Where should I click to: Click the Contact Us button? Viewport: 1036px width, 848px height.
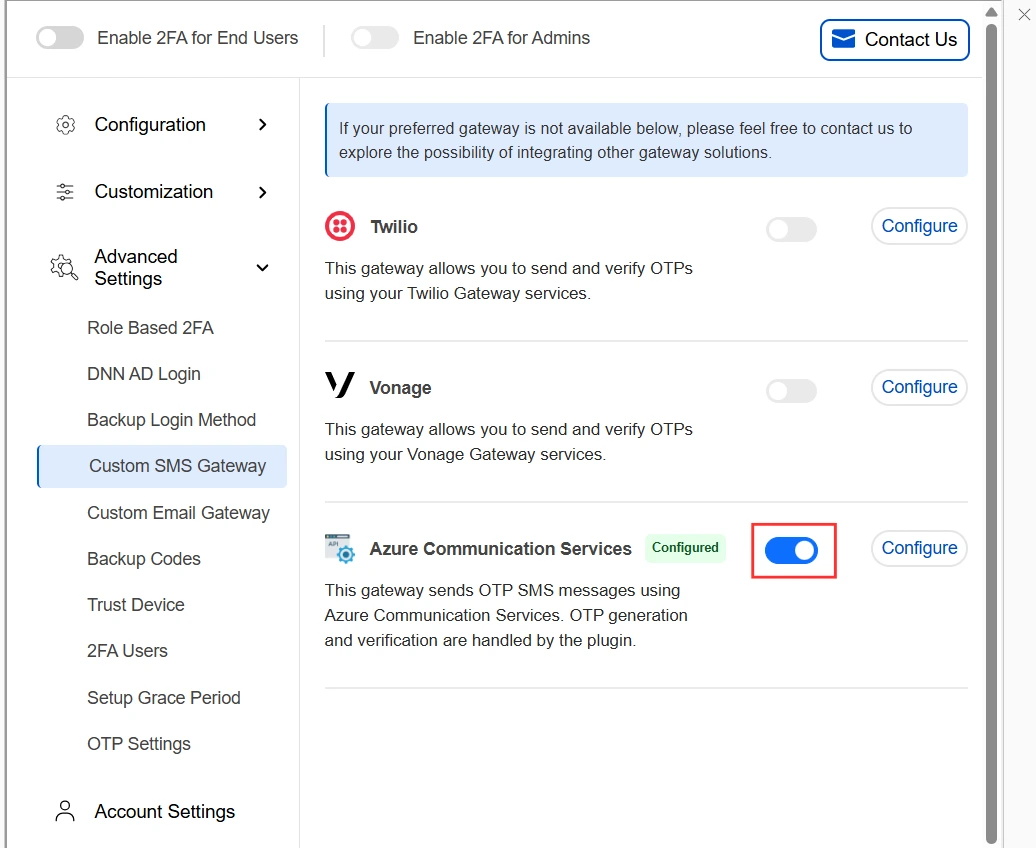[x=895, y=40]
